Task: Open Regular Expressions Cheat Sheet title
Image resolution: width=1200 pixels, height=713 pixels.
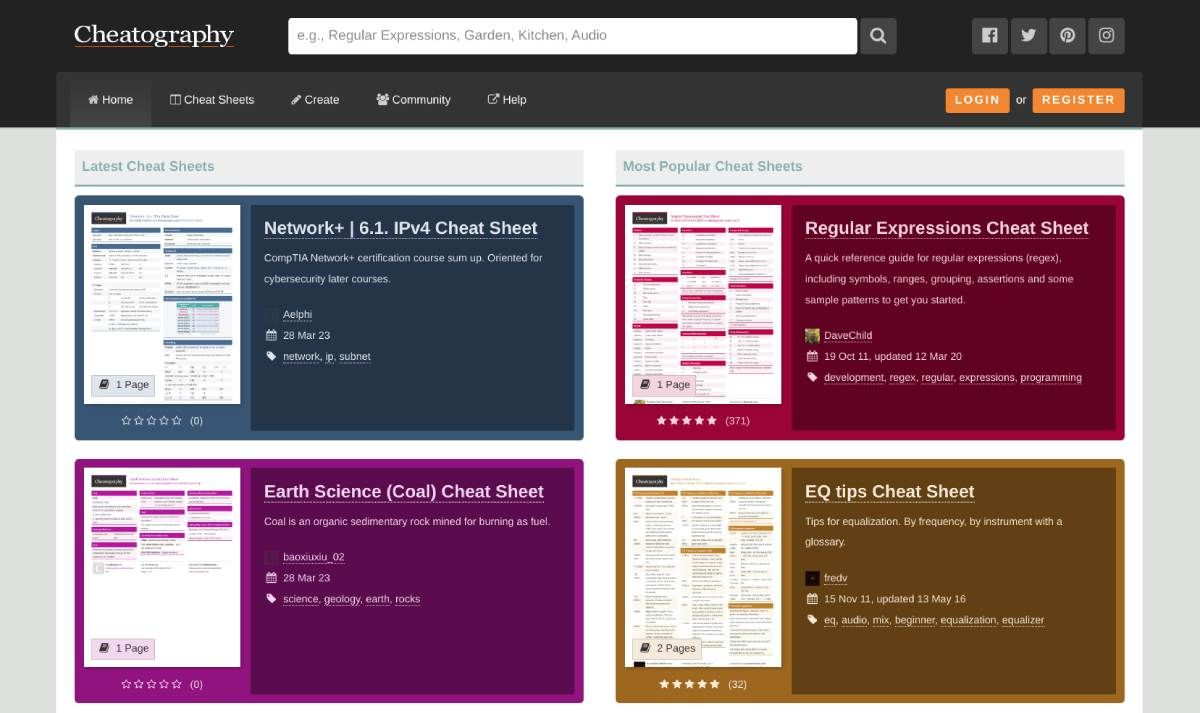Action: pos(947,228)
